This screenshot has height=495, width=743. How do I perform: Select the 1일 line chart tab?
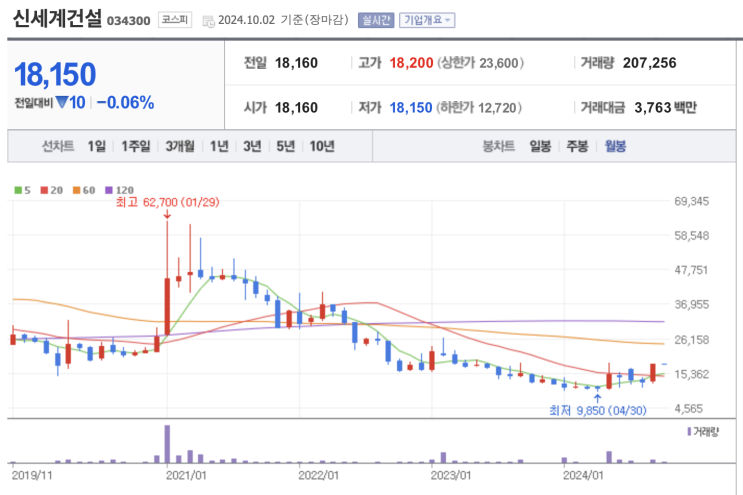[x=97, y=146]
